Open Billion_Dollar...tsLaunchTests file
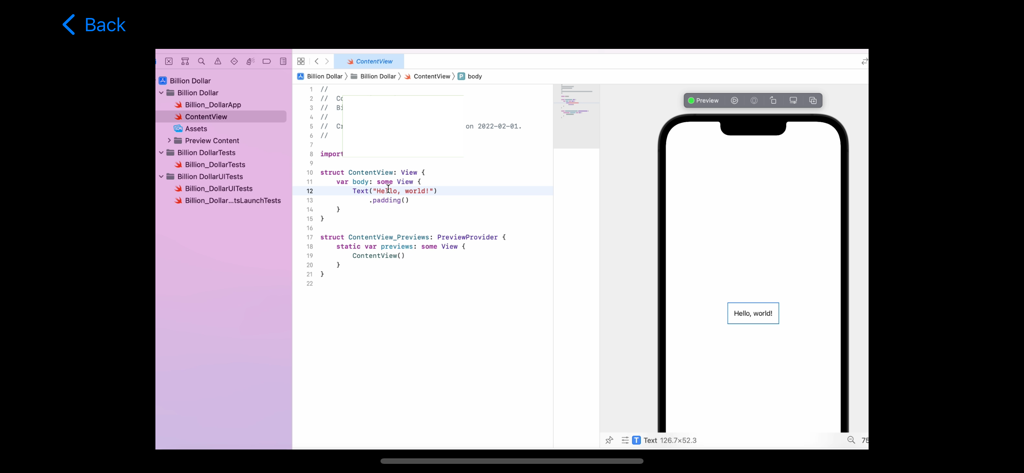Image resolution: width=1024 pixels, height=473 pixels. pyautogui.click(x=227, y=201)
